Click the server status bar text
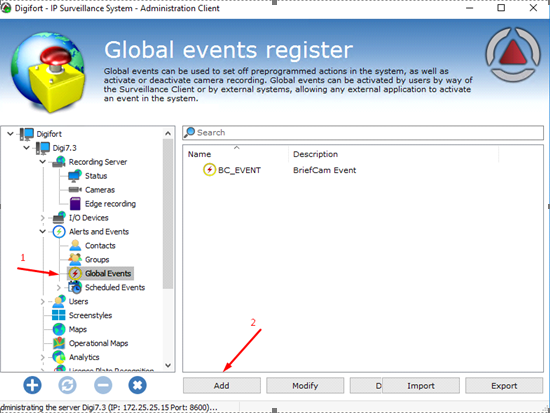The image size is (550, 413). point(109,407)
